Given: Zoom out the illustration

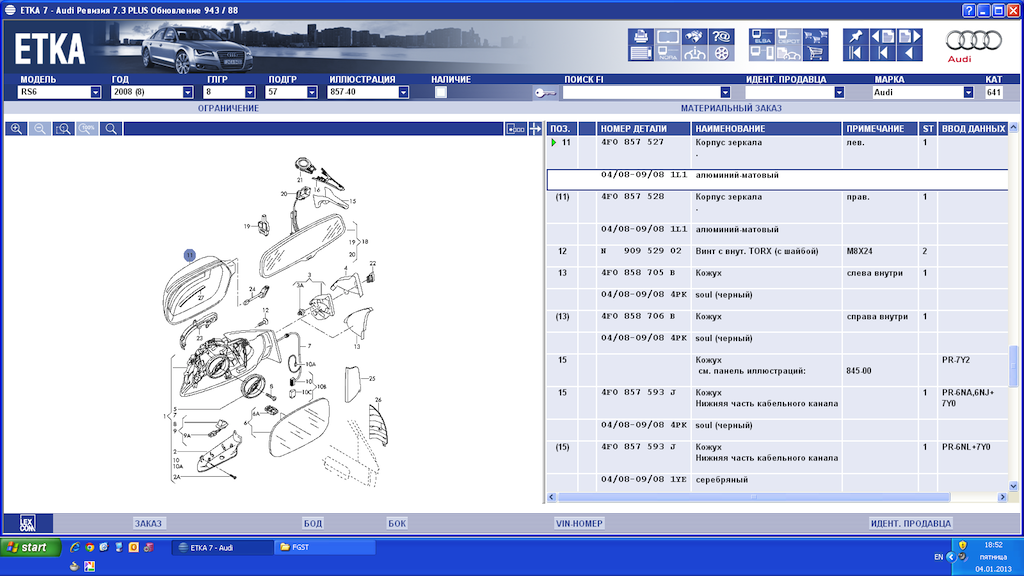Looking at the screenshot, I should 40,129.
